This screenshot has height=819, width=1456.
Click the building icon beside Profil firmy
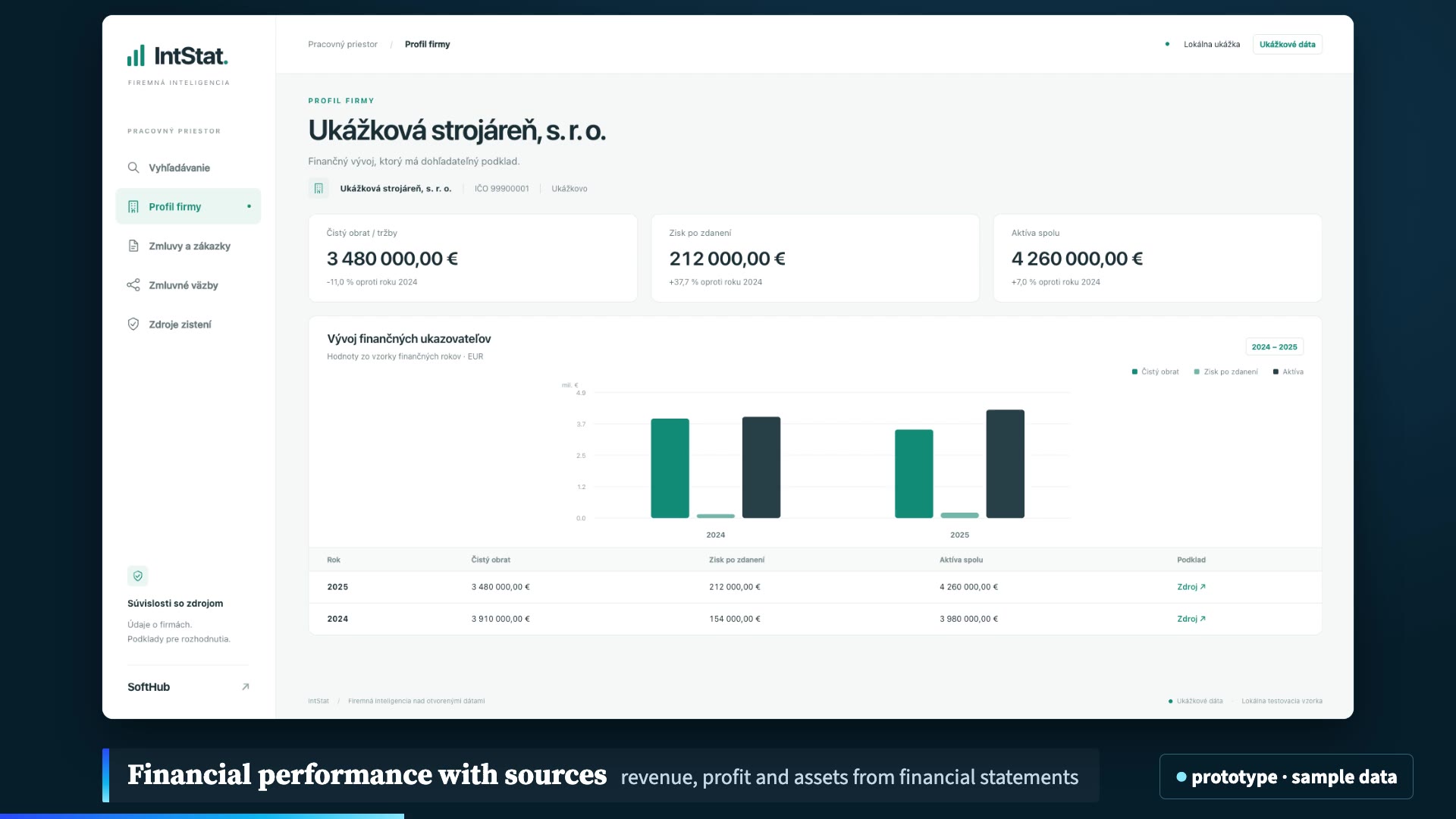[x=133, y=207]
